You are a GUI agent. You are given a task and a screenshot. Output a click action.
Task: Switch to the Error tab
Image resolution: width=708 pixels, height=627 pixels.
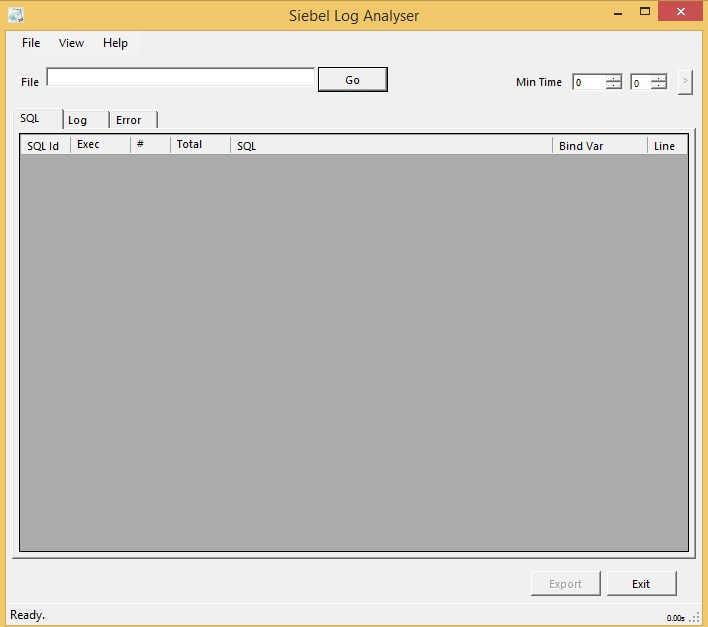[133, 120]
